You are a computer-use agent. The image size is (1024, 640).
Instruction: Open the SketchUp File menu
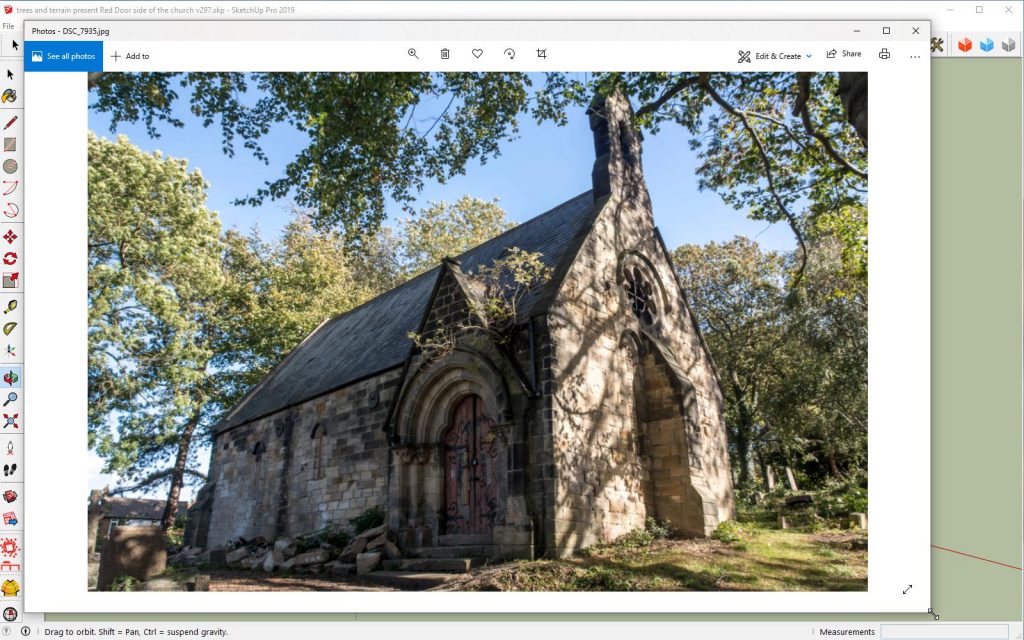(x=8, y=26)
